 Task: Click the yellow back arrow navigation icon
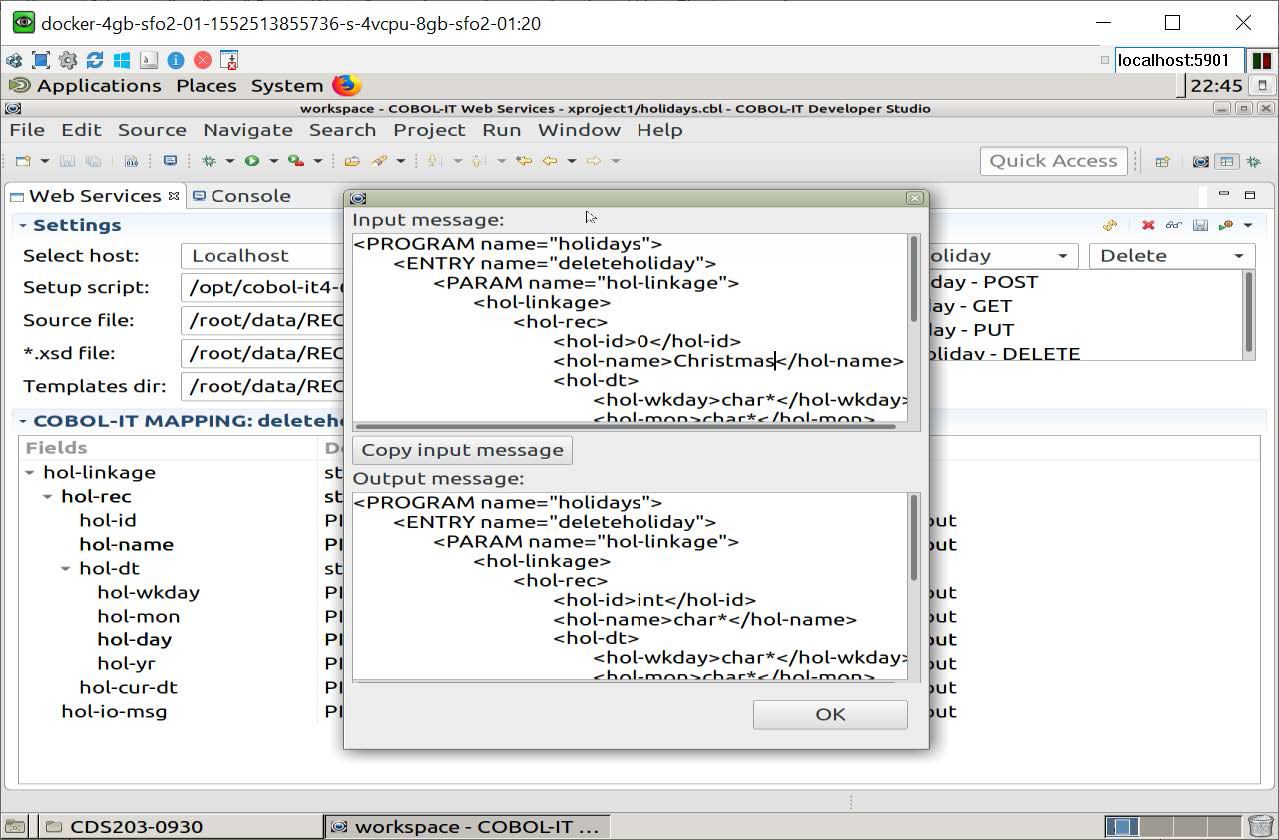coord(549,161)
